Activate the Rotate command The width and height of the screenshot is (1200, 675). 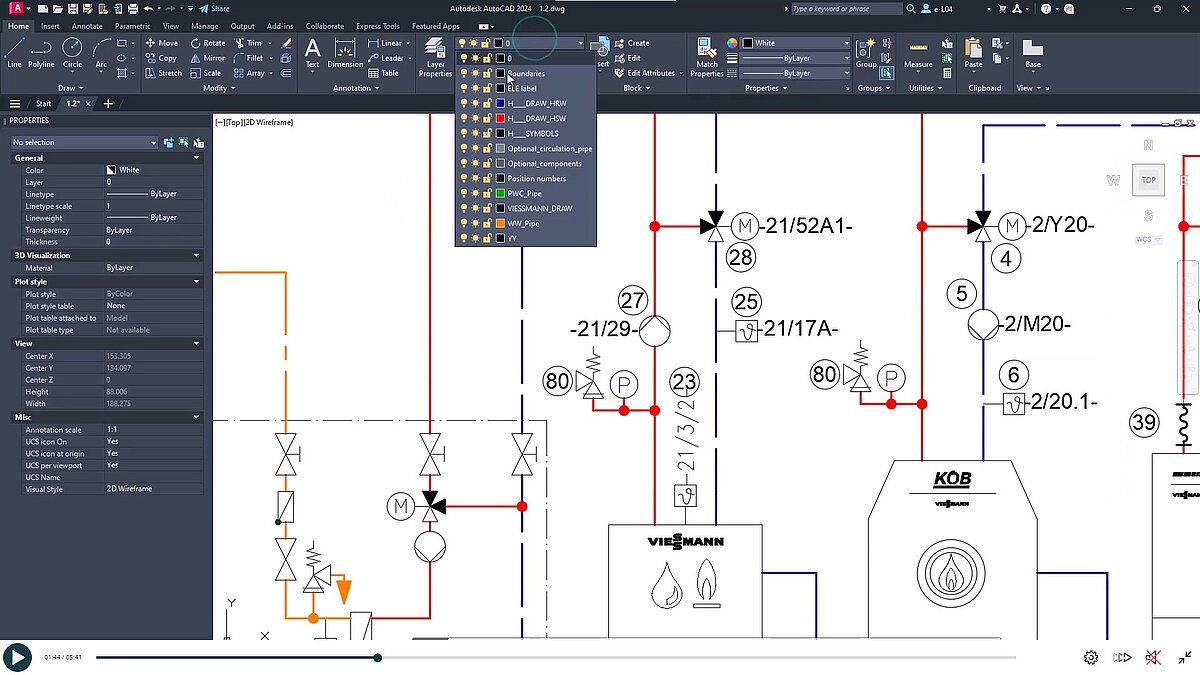(x=209, y=42)
